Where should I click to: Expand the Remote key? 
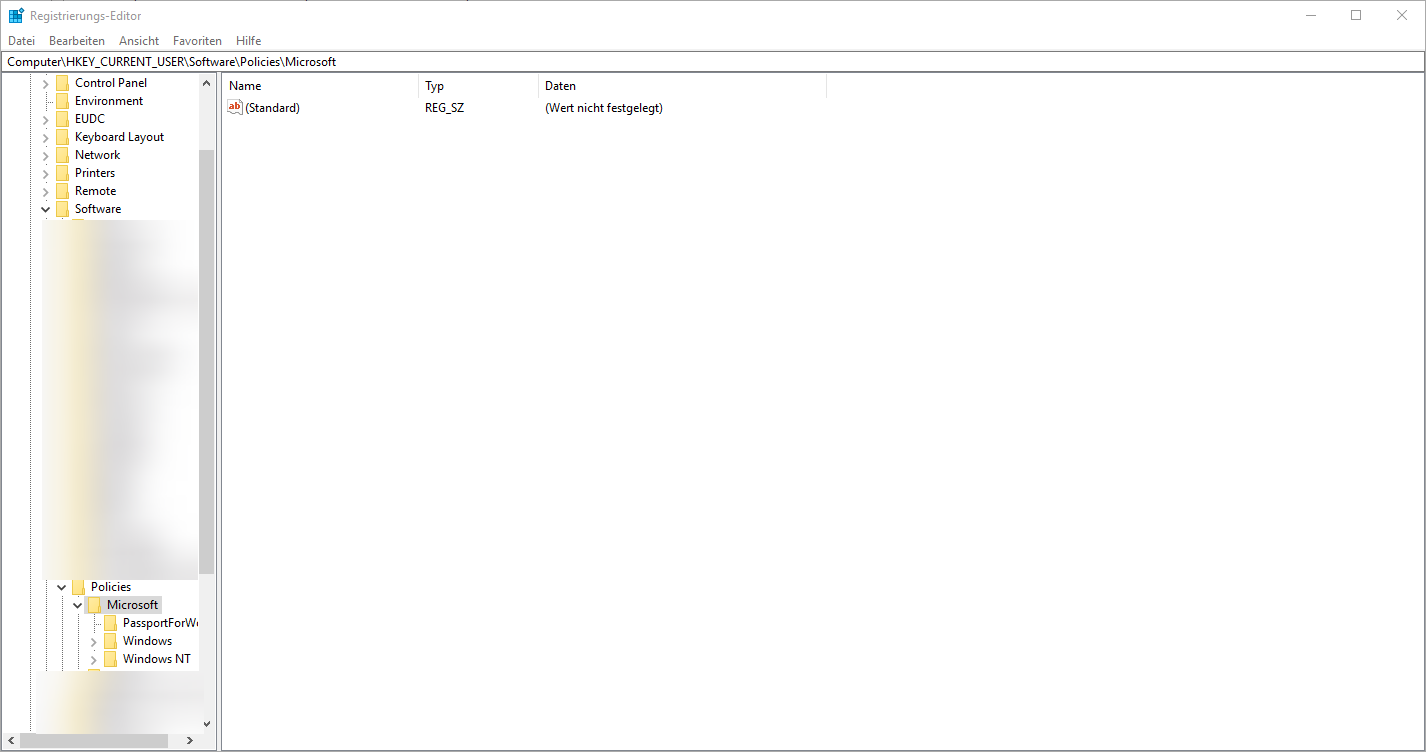coord(45,191)
